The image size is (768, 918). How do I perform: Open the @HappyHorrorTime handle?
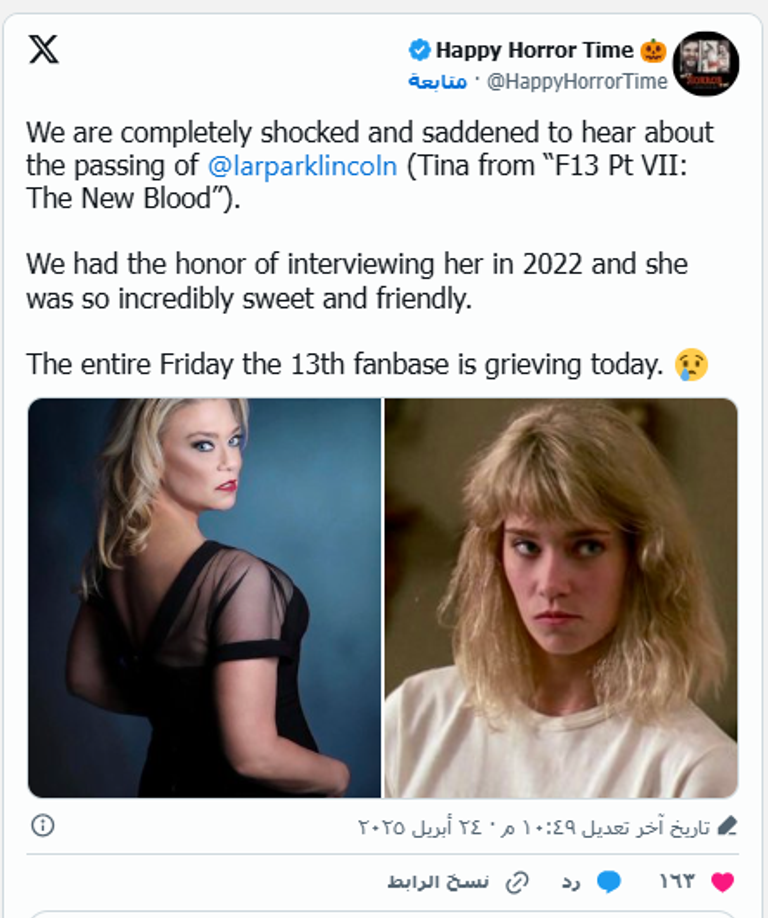[577, 82]
